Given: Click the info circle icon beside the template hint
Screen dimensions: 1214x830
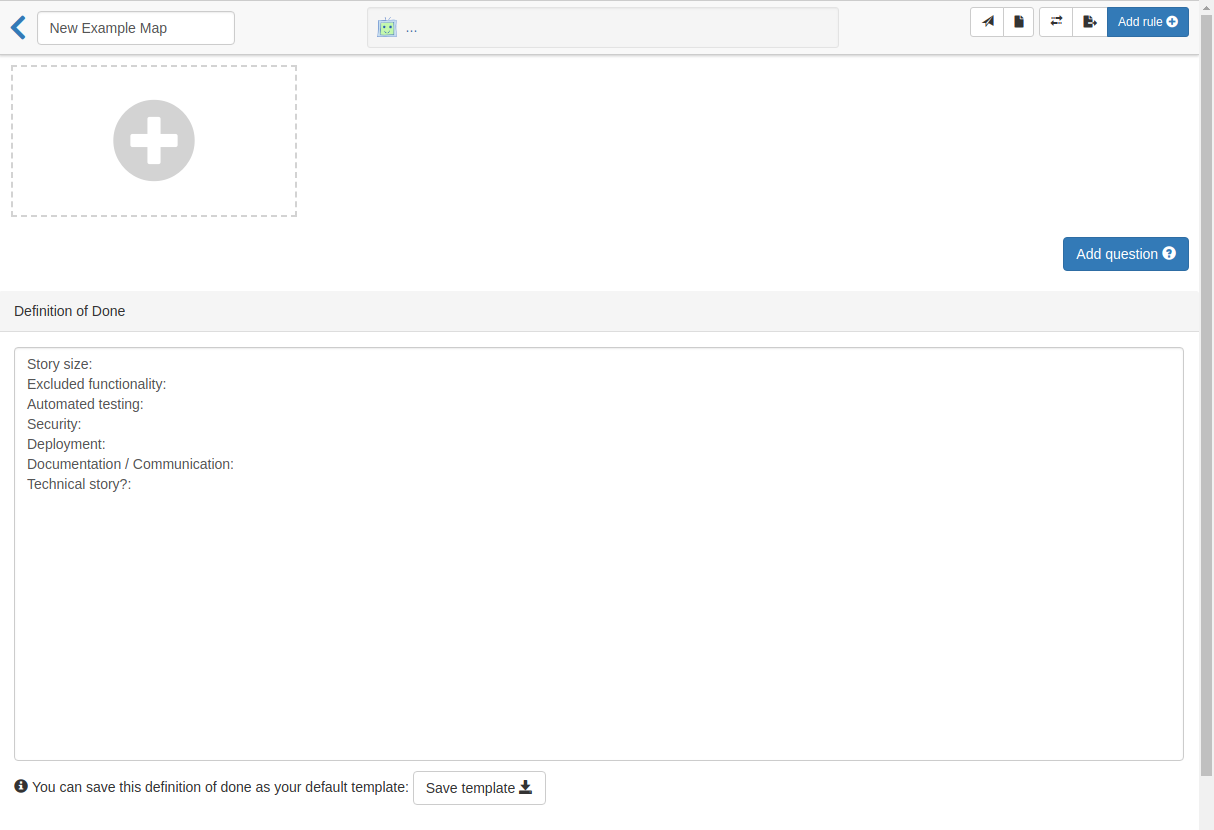Looking at the screenshot, I should coord(21,786).
